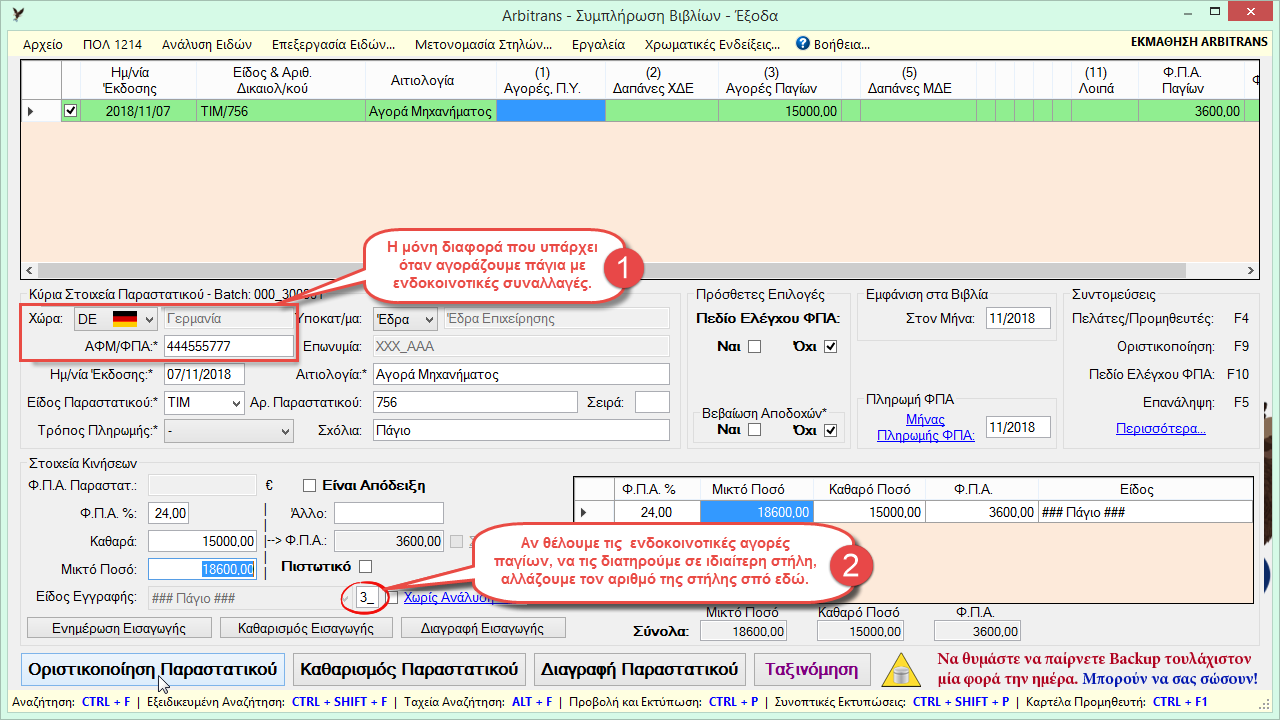Screen dimensions: 1280x720
Task: Open the Επεξεργασία Ειδών menu
Action: point(332,44)
